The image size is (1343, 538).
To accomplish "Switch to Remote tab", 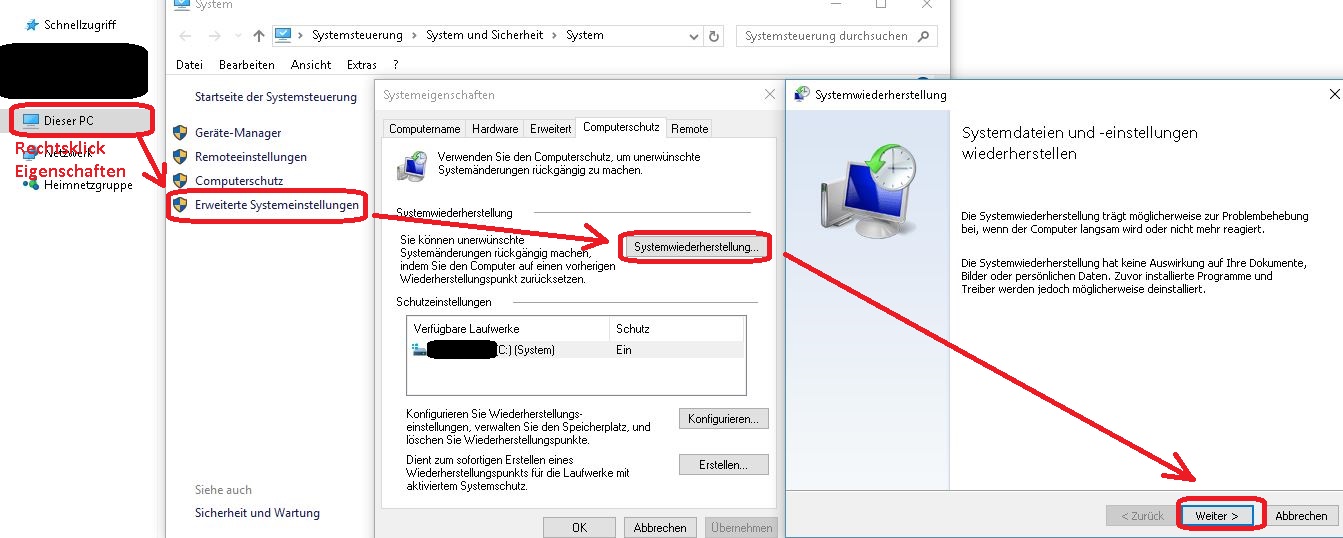I will (690, 129).
